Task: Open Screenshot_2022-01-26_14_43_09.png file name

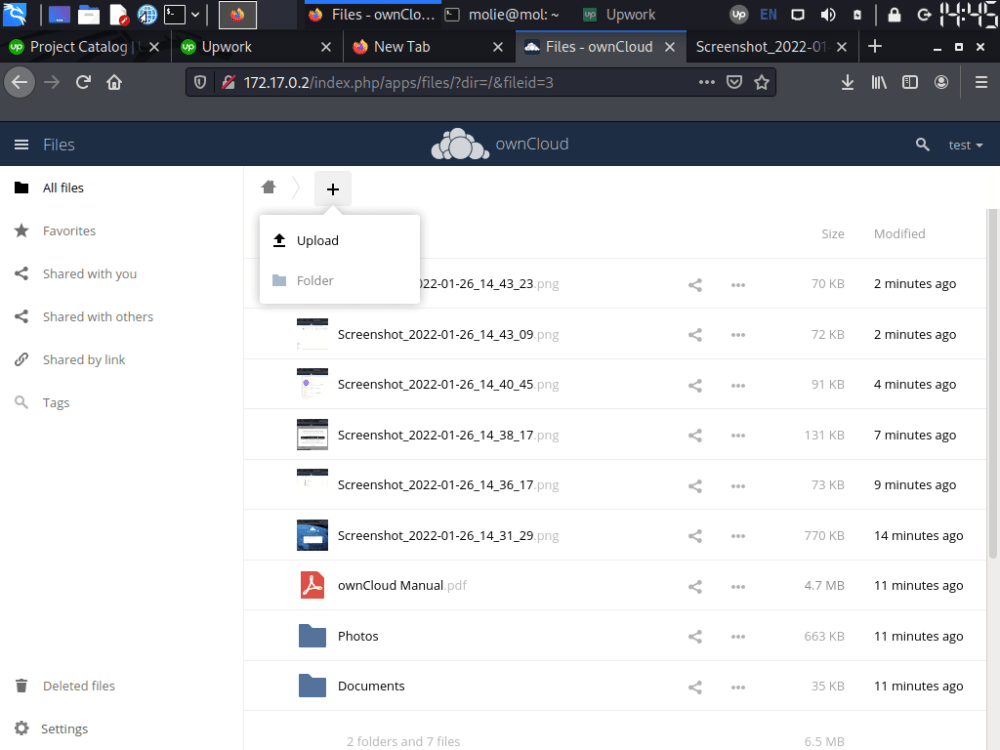Action: (x=448, y=334)
